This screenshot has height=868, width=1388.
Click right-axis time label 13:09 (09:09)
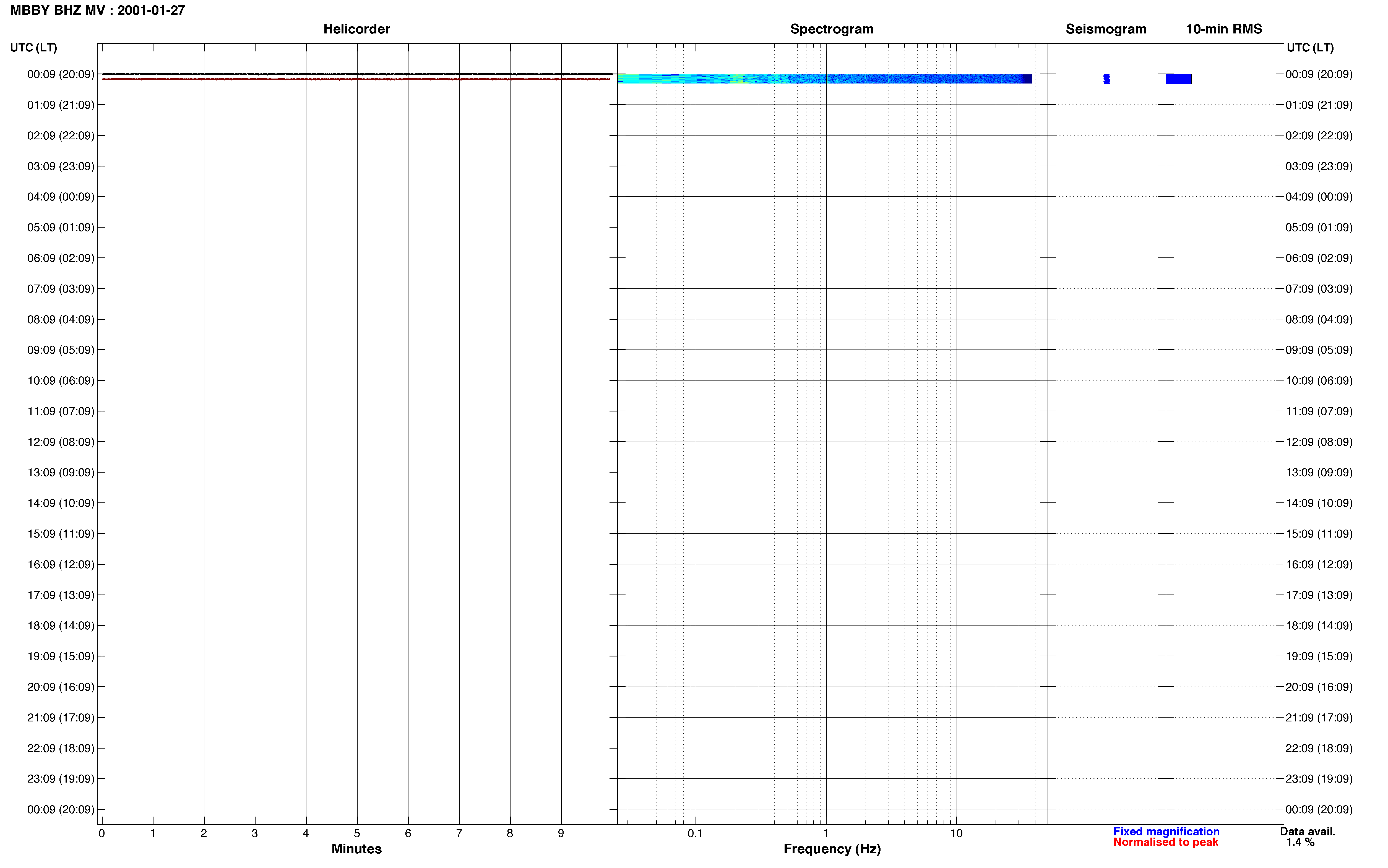point(1319,473)
